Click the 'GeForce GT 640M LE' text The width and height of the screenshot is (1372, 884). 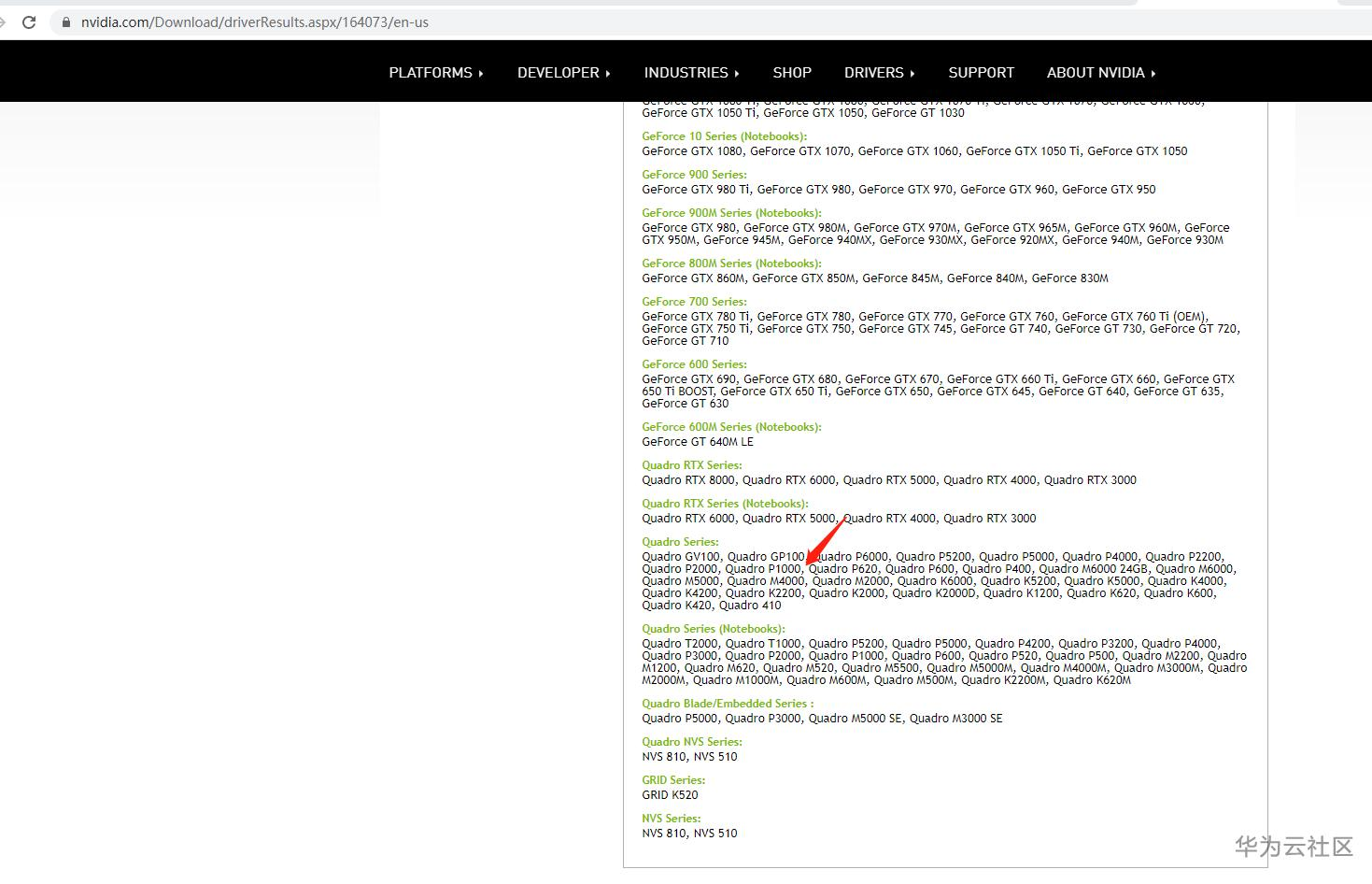pyautogui.click(x=698, y=442)
